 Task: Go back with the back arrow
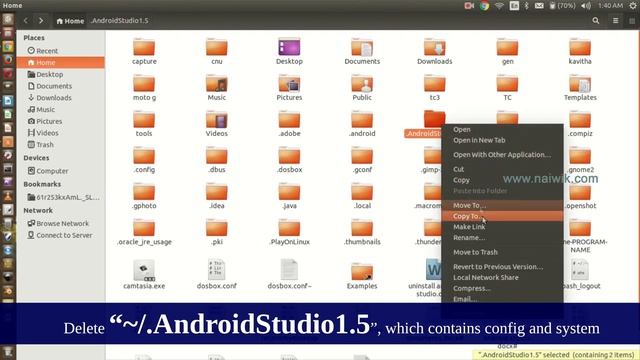pos(26,20)
